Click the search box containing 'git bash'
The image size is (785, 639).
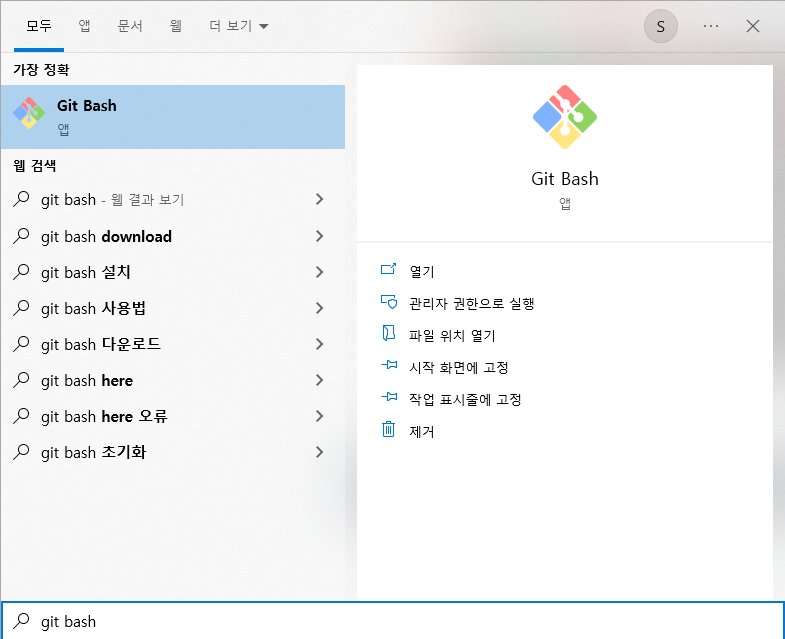(392, 621)
